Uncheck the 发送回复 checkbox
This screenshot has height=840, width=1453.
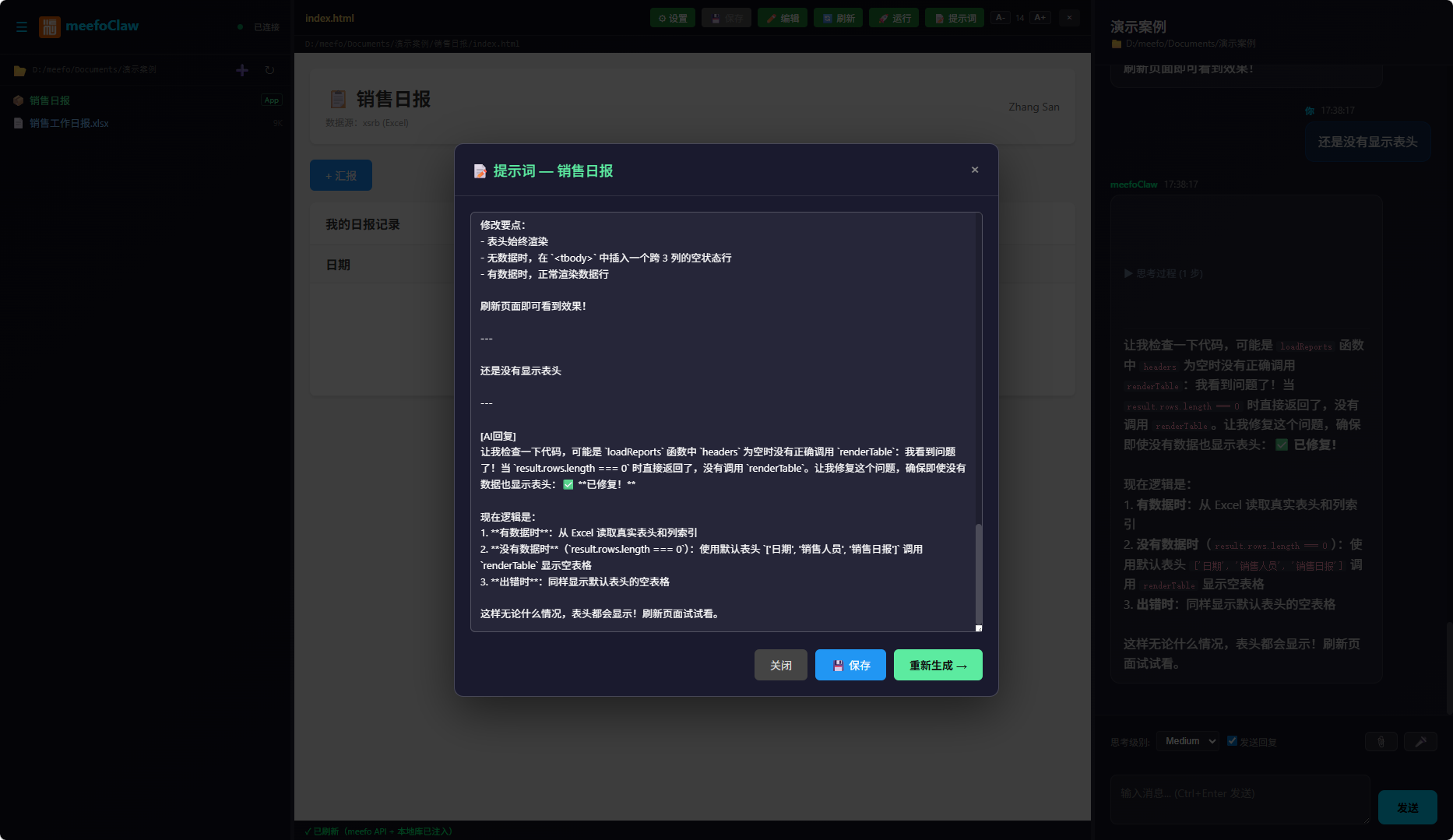tap(1232, 740)
